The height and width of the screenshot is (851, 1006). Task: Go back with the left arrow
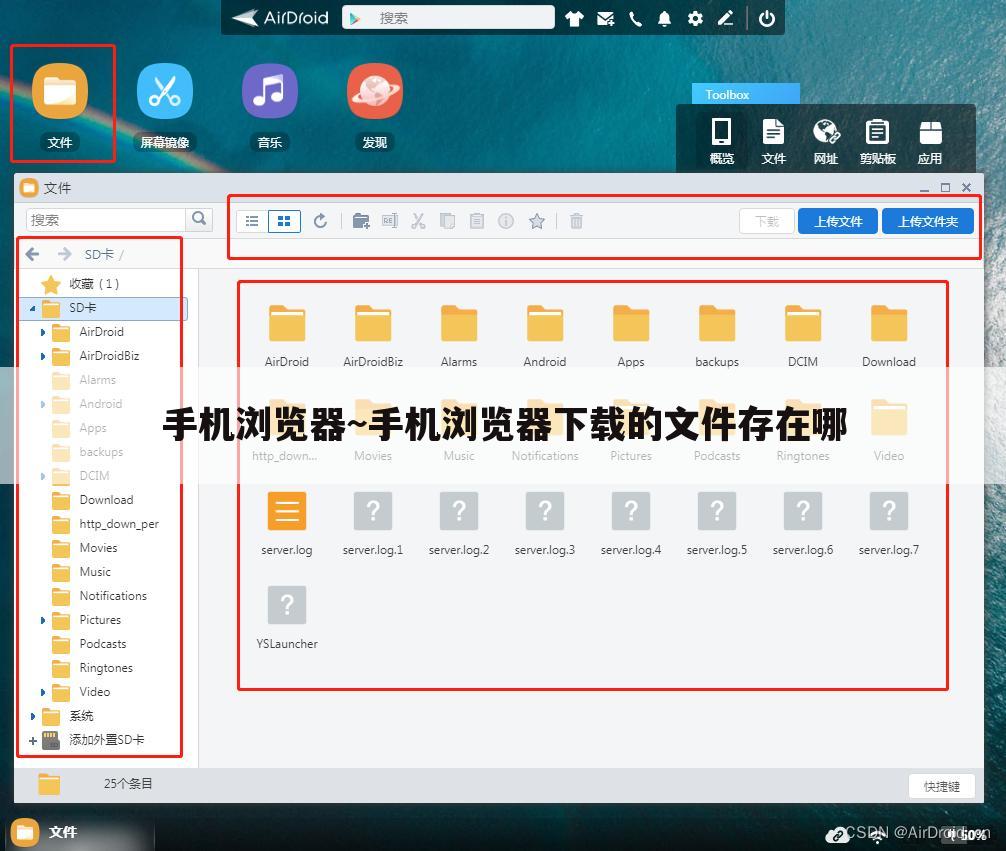click(33, 254)
